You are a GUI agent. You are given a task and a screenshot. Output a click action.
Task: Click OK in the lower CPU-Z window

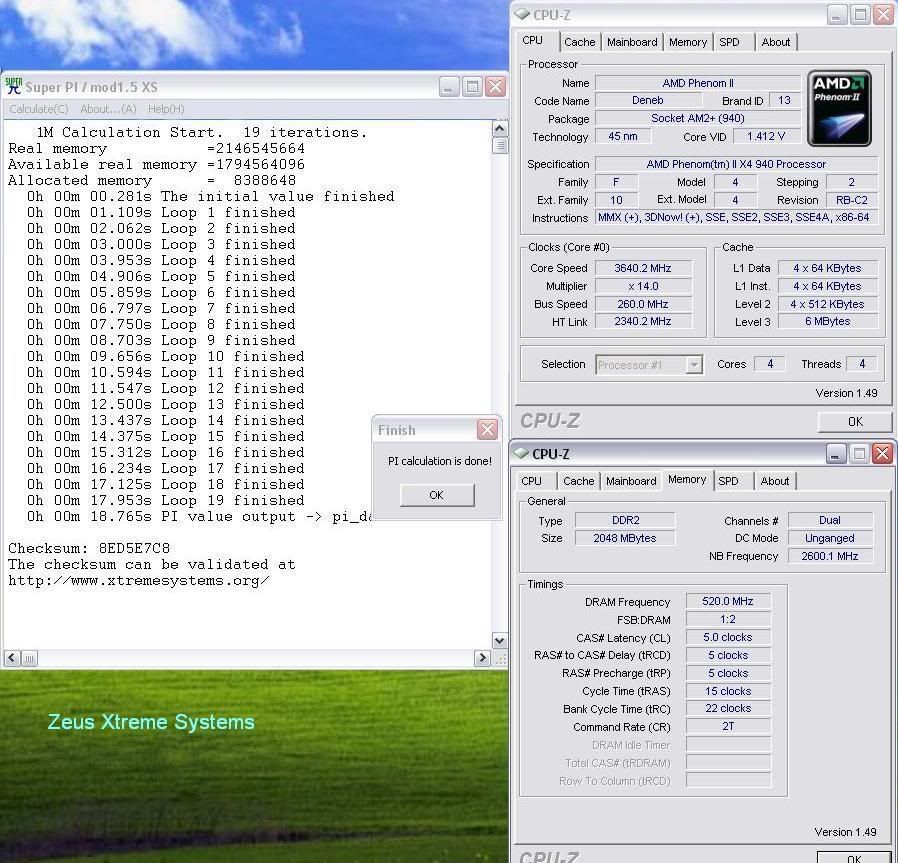click(854, 857)
